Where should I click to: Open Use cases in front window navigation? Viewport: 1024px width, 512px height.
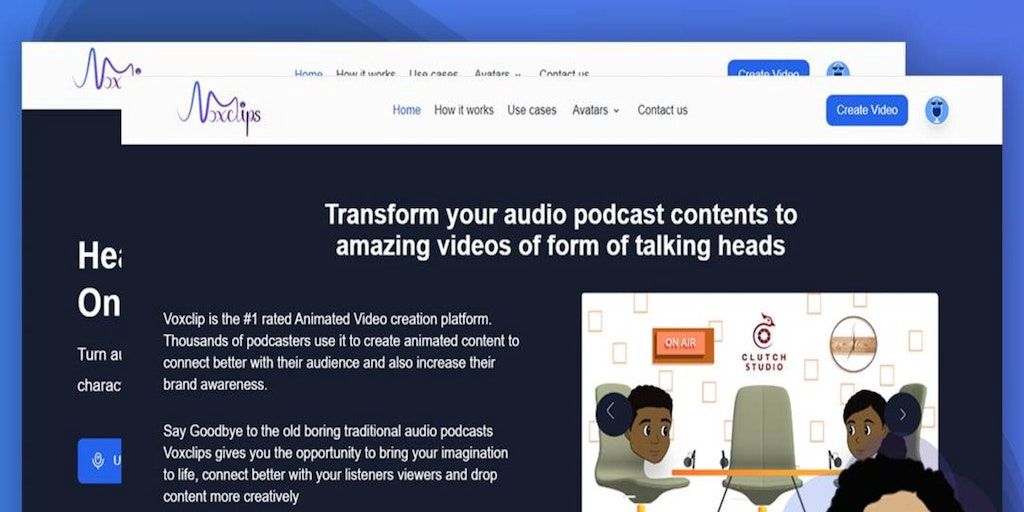(x=532, y=110)
